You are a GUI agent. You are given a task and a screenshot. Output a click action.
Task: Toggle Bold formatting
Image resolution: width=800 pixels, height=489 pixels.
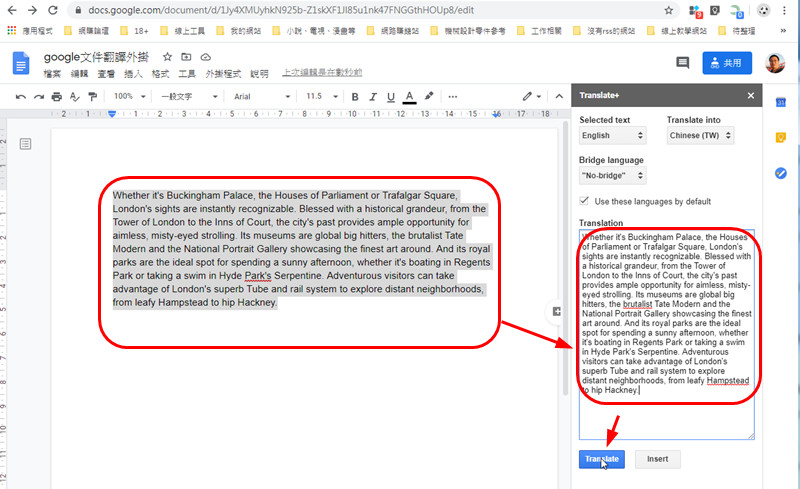(x=355, y=96)
